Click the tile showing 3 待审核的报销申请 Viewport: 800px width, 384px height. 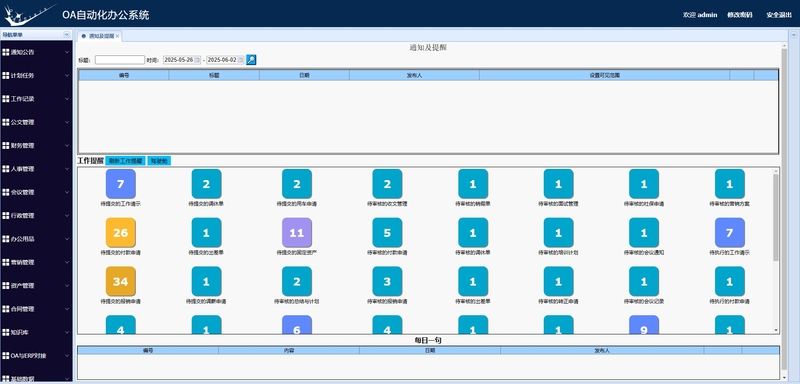pyautogui.click(x=387, y=281)
